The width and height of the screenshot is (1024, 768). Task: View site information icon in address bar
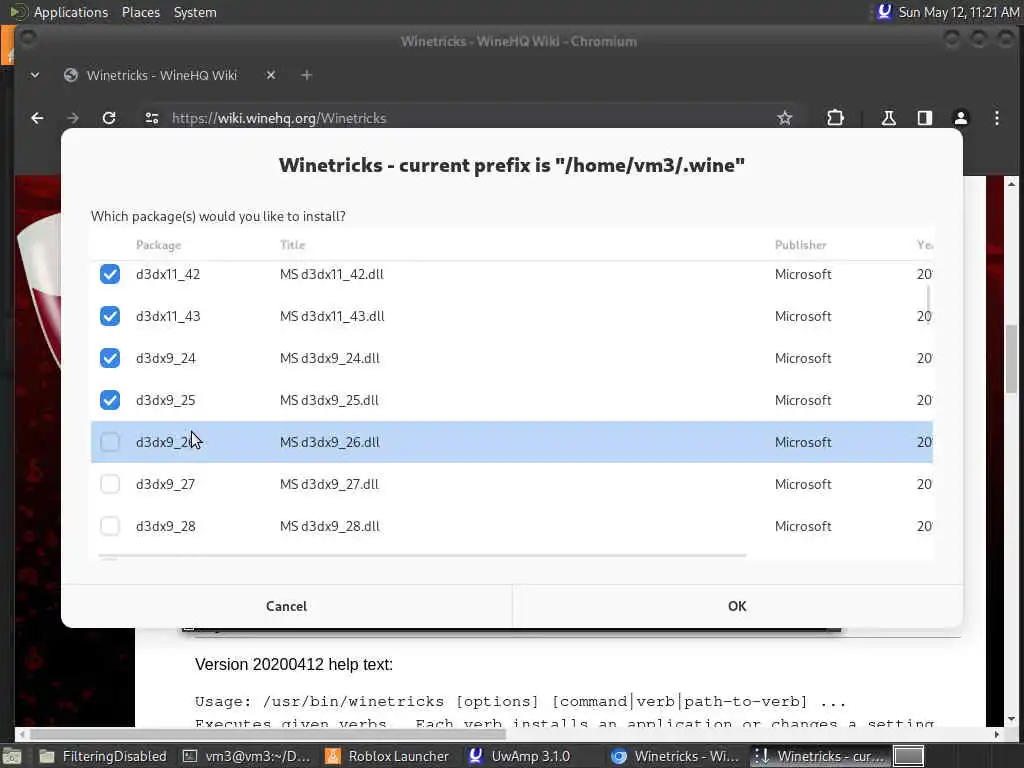pos(152,118)
